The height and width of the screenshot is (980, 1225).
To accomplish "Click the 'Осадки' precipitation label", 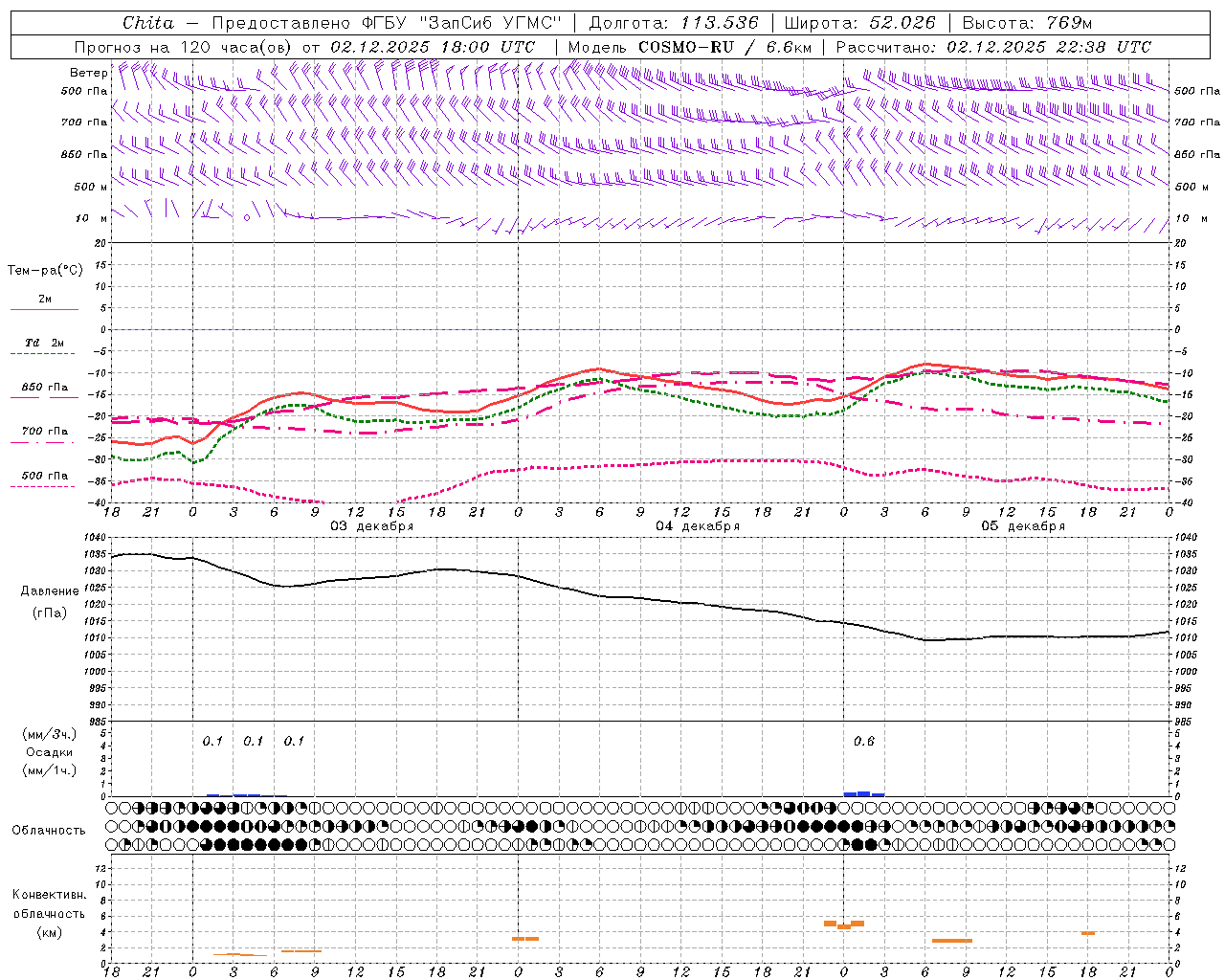I will tap(50, 752).
